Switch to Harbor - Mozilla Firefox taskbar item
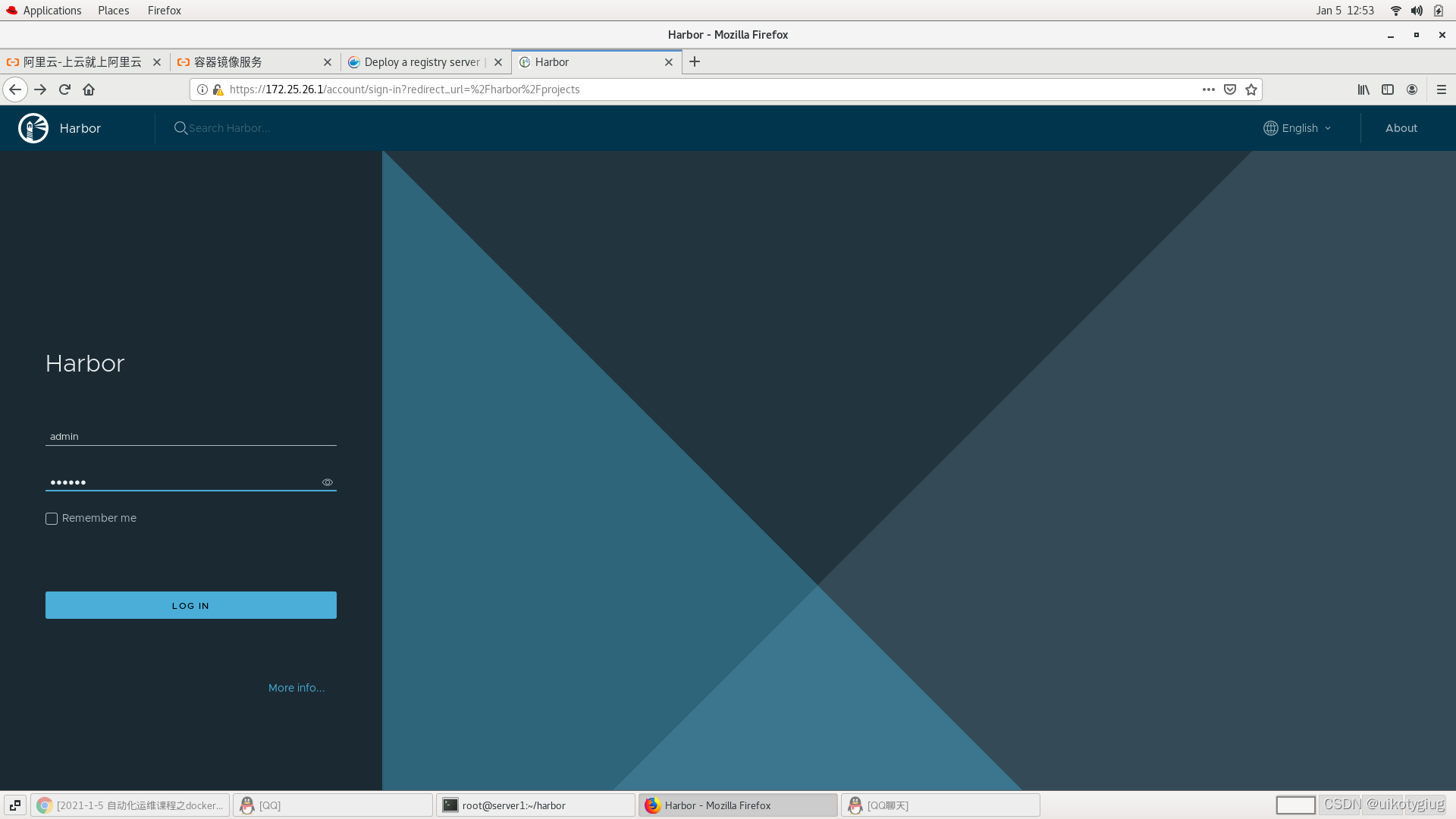This screenshot has height=819, width=1456. click(x=738, y=805)
